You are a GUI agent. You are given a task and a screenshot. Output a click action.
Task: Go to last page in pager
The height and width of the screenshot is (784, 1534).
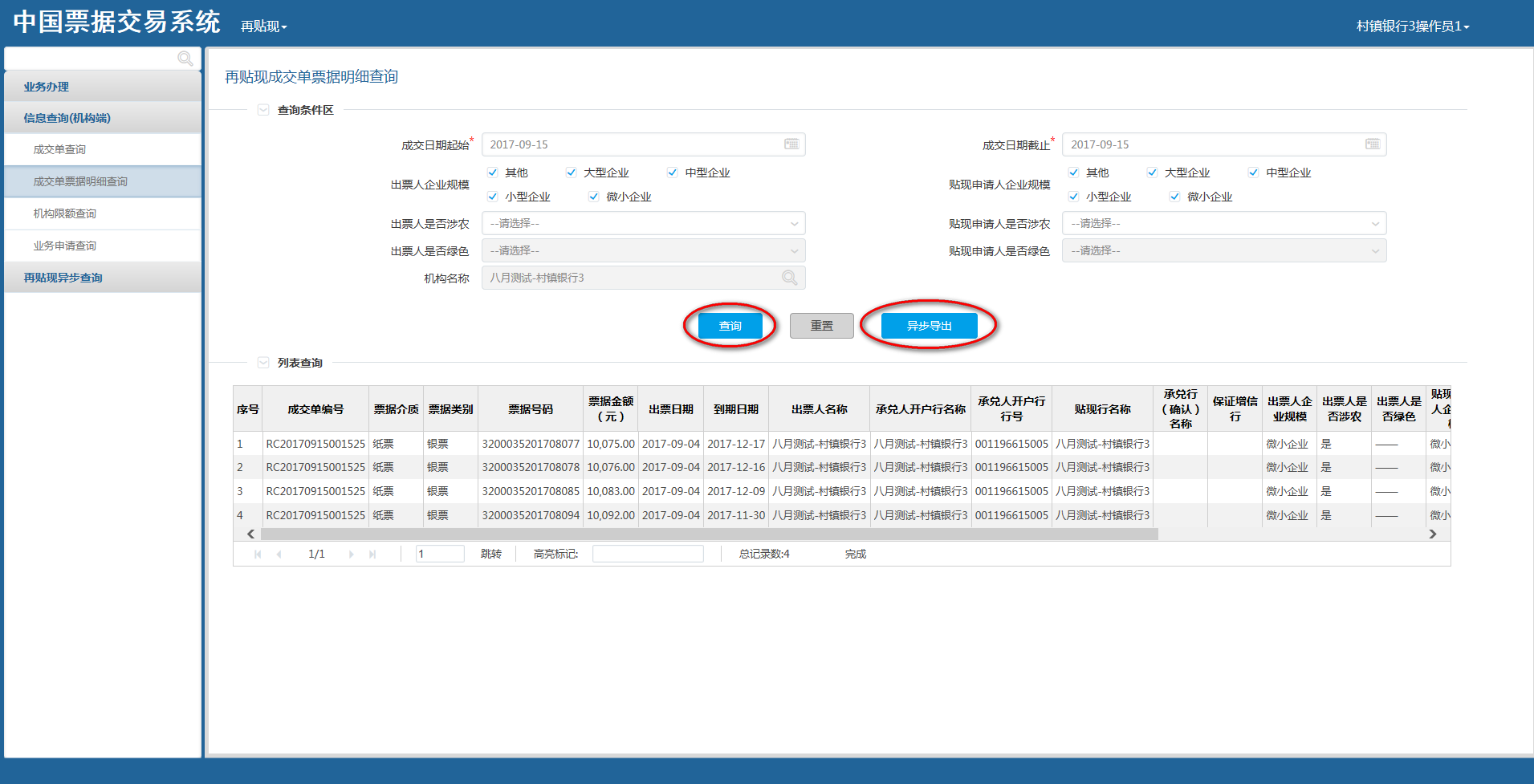[x=372, y=554]
